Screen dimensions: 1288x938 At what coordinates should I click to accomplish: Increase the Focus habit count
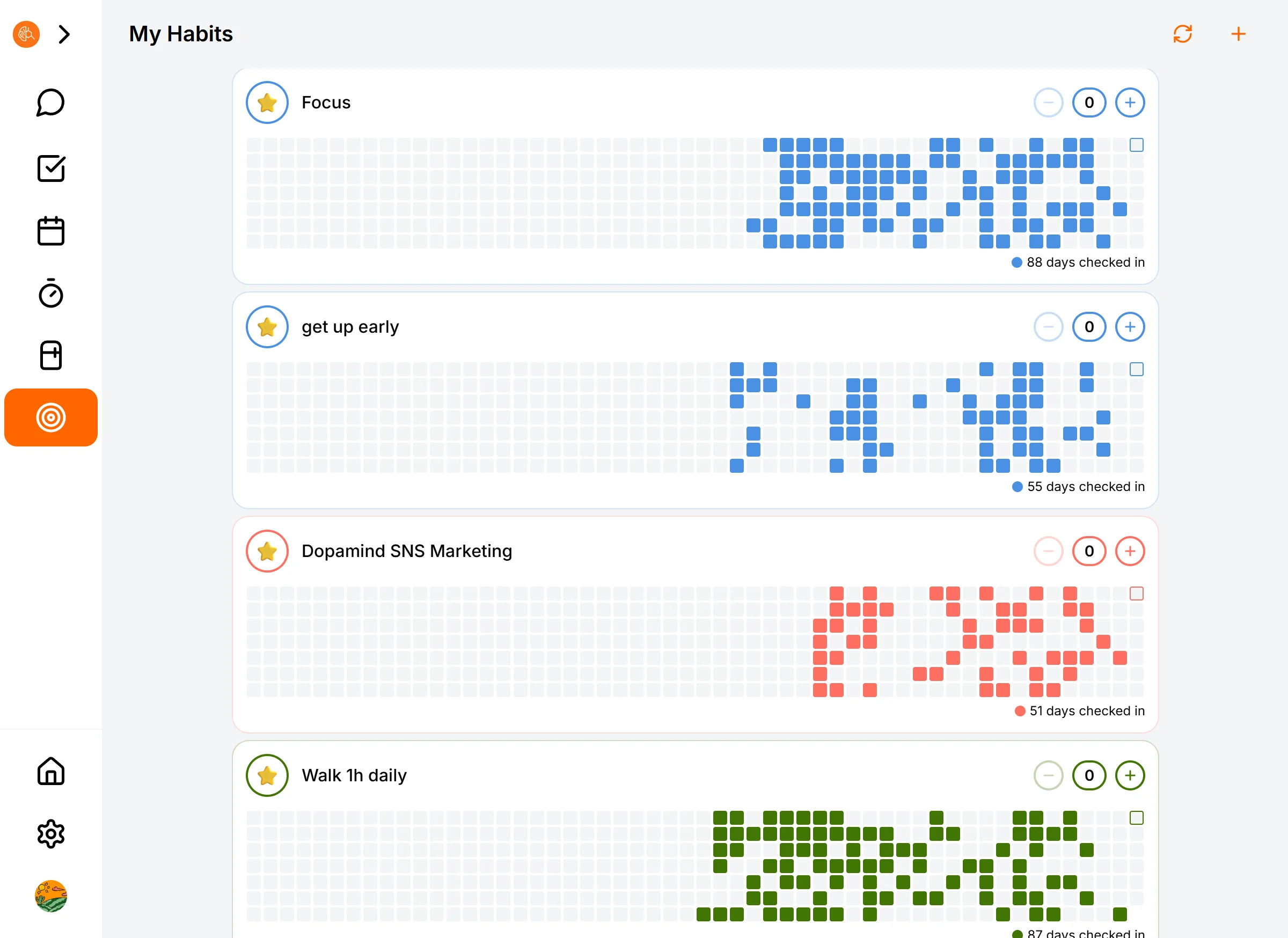1130,103
